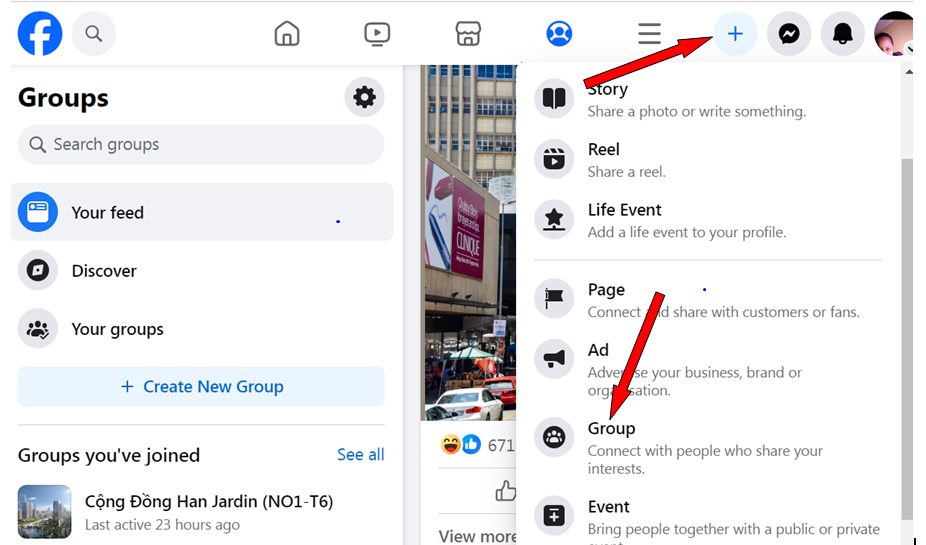The width and height of the screenshot is (926, 545).
Task: Select Group in the Create menu
Action: click(611, 429)
